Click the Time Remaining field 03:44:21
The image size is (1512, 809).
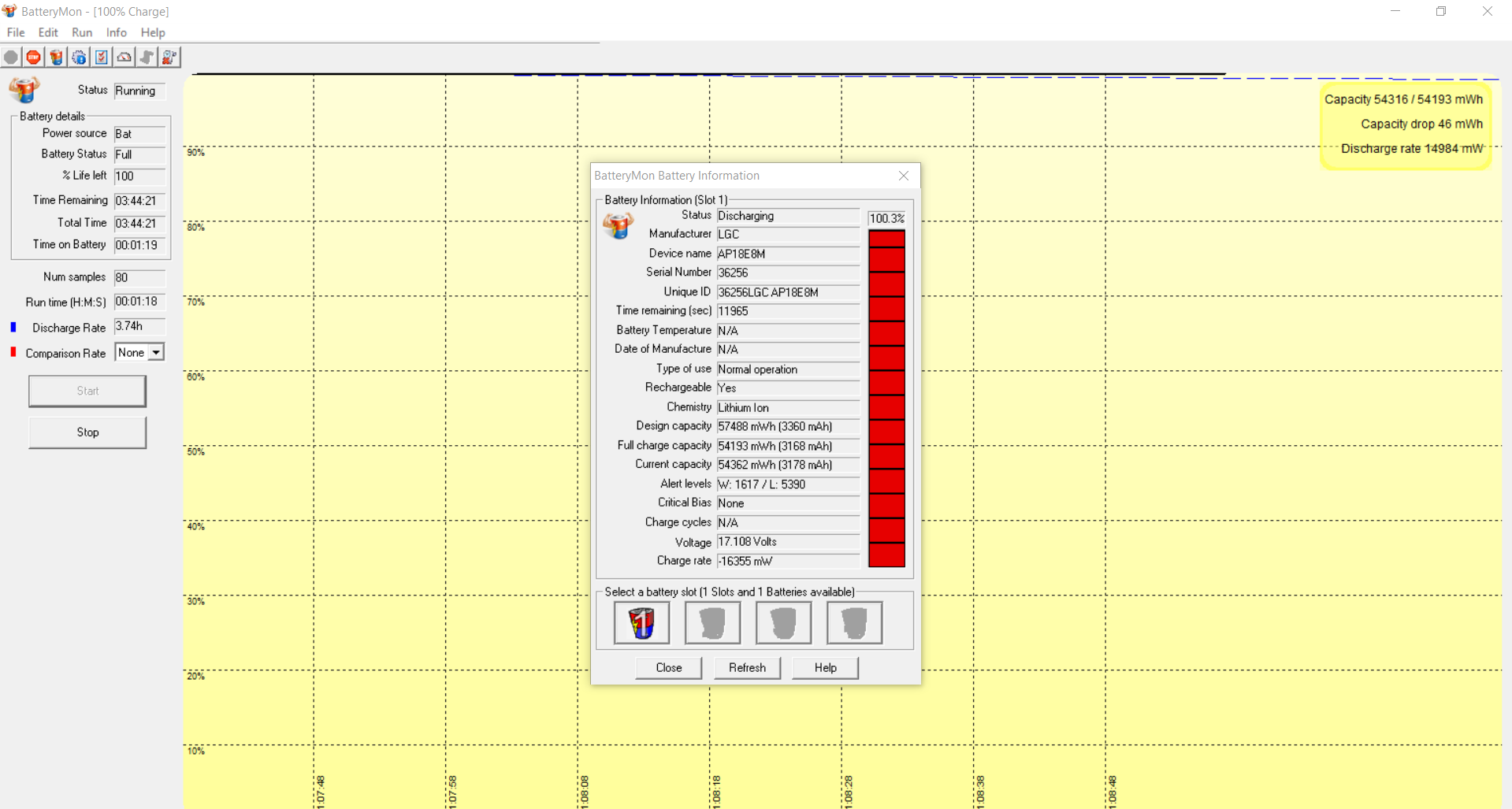(139, 201)
